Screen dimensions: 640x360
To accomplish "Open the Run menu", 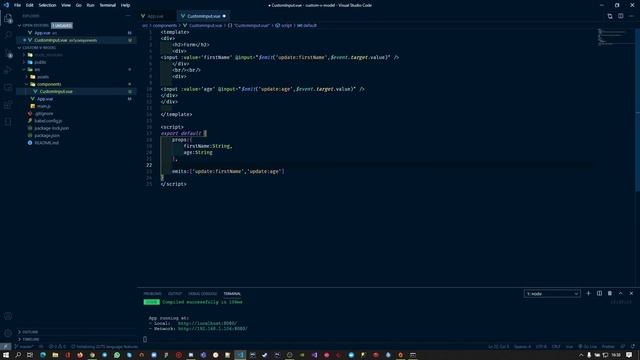I will (90, 5).
